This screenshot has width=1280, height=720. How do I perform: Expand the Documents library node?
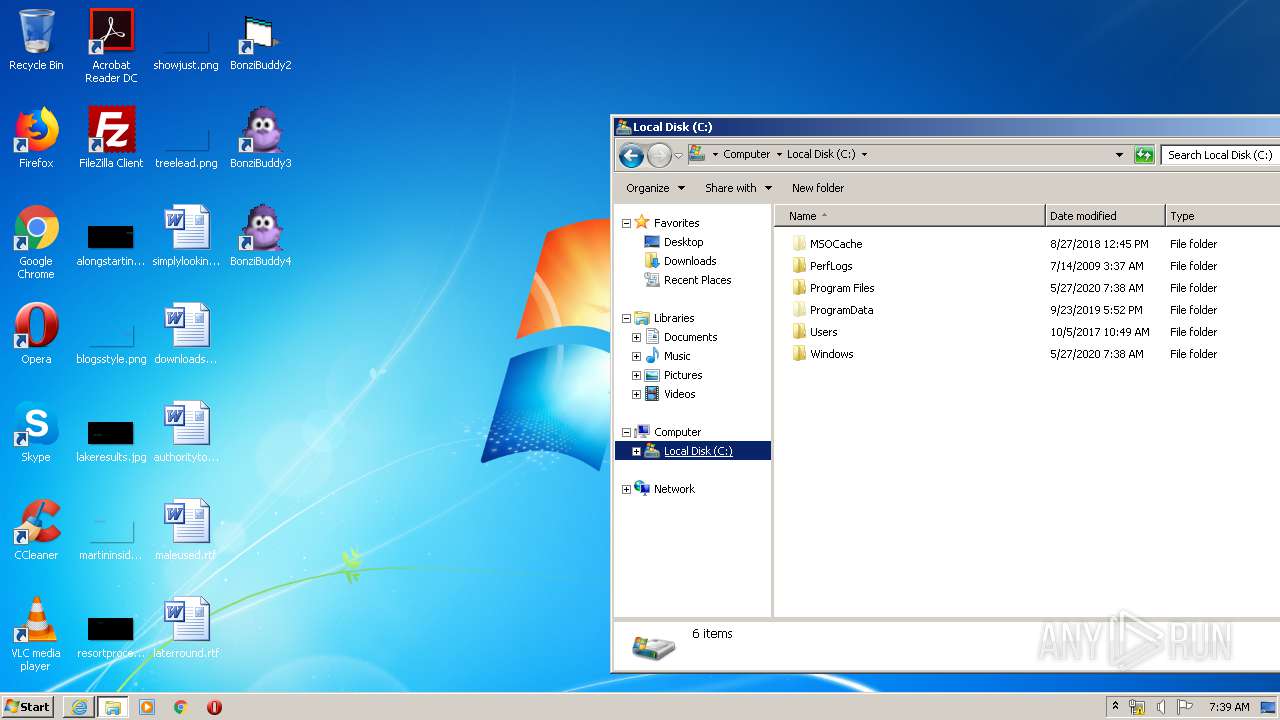(636, 337)
